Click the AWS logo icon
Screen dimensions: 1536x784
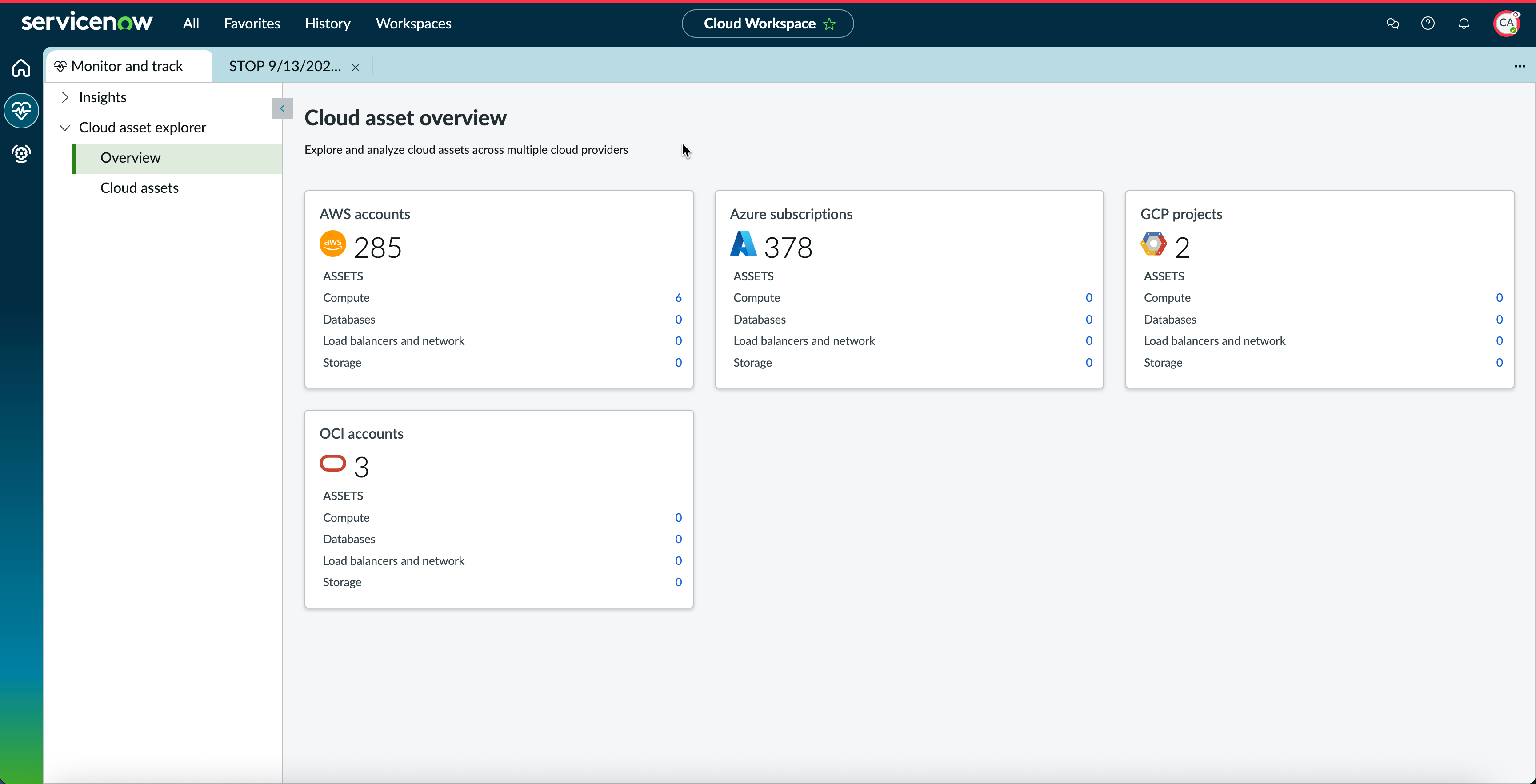point(333,244)
